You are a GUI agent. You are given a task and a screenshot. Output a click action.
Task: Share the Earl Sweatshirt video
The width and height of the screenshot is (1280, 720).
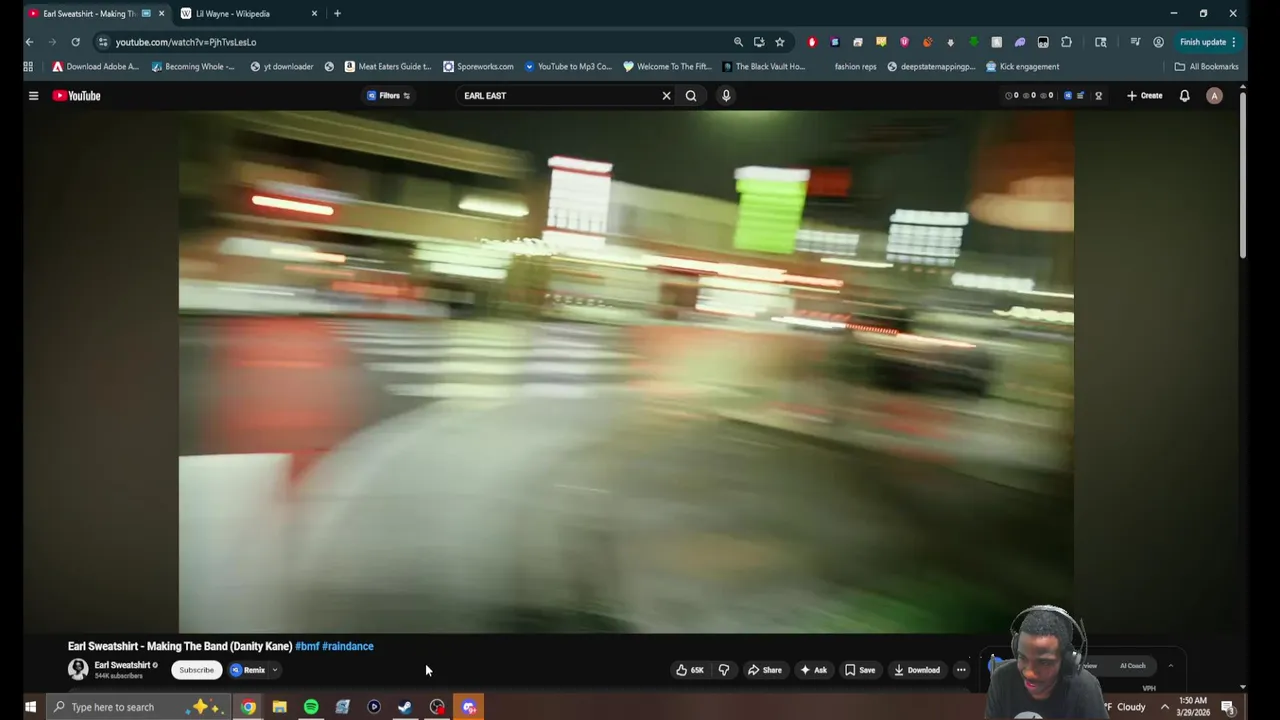(x=765, y=670)
